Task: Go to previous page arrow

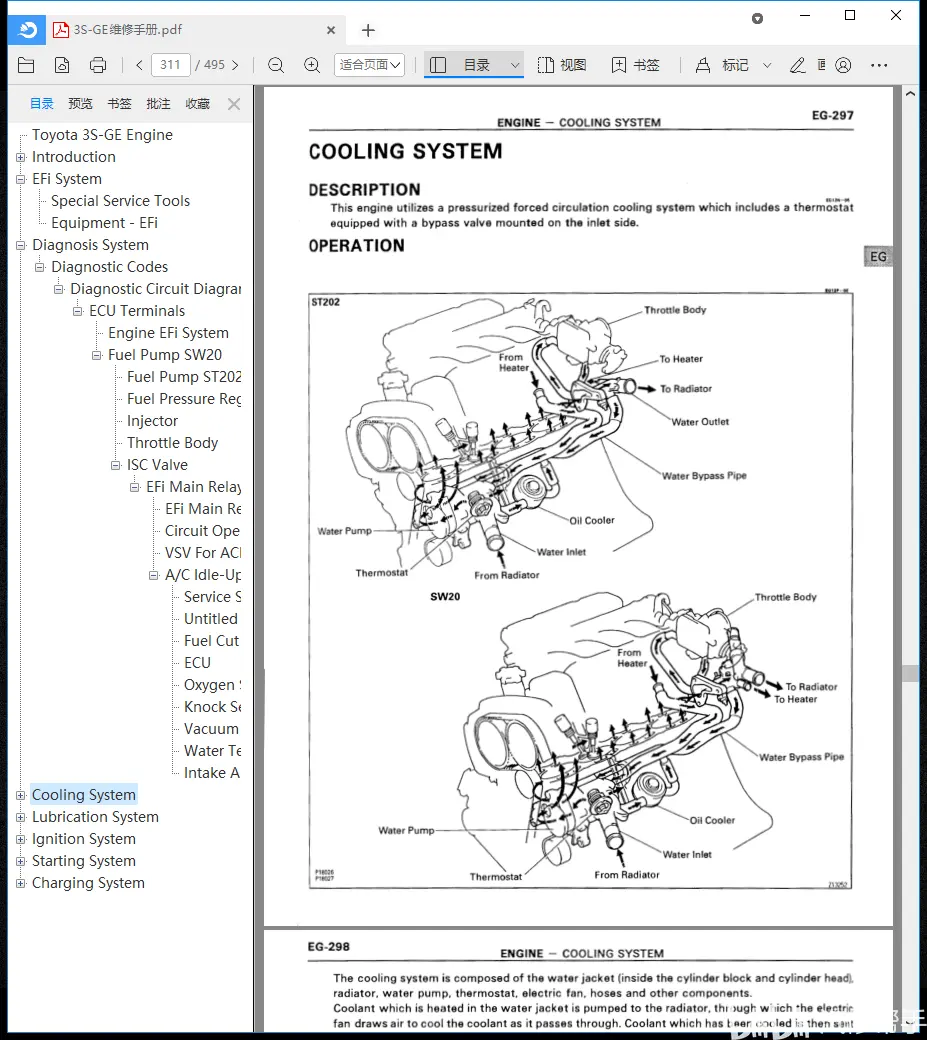Action: 139,65
